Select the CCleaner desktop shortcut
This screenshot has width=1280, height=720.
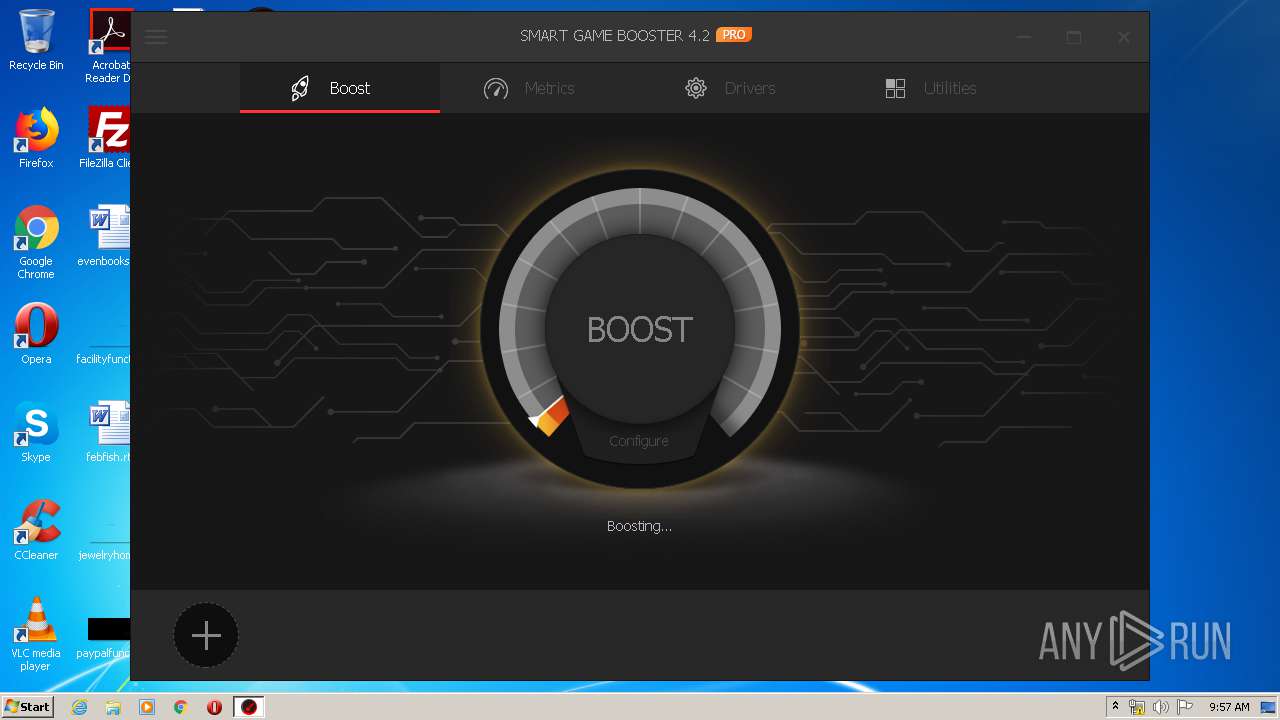pos(36,530)
